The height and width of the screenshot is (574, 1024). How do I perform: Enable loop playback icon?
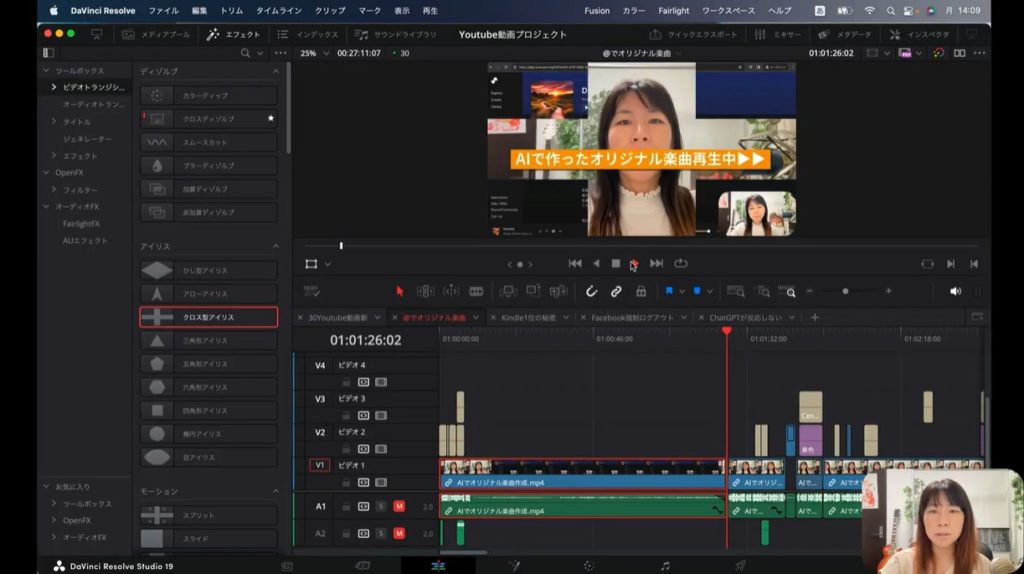coord(681,264)
